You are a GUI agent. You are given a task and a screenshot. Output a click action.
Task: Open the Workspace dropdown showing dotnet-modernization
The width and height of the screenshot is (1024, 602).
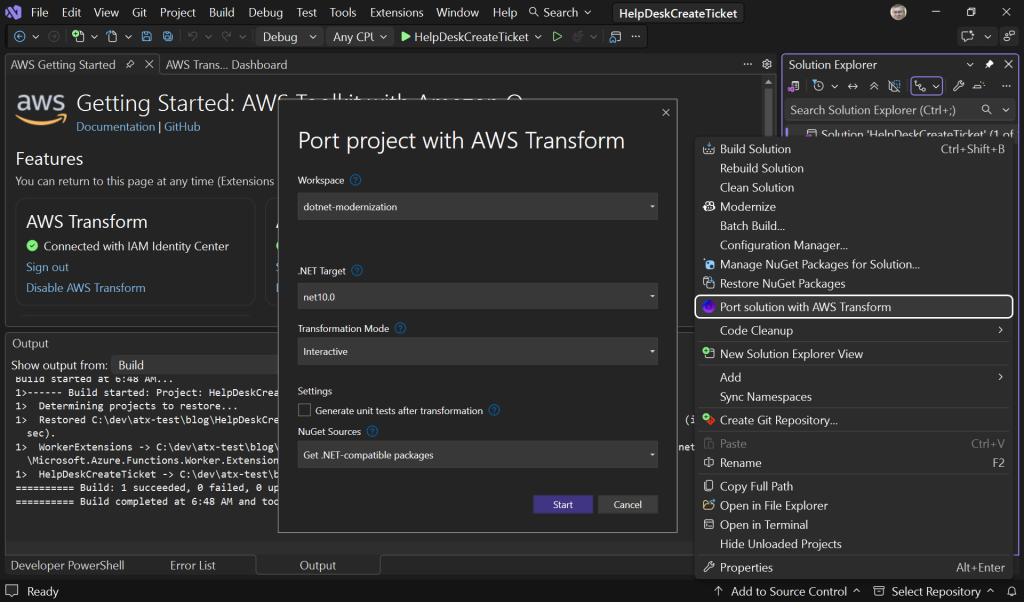point(477,206)
